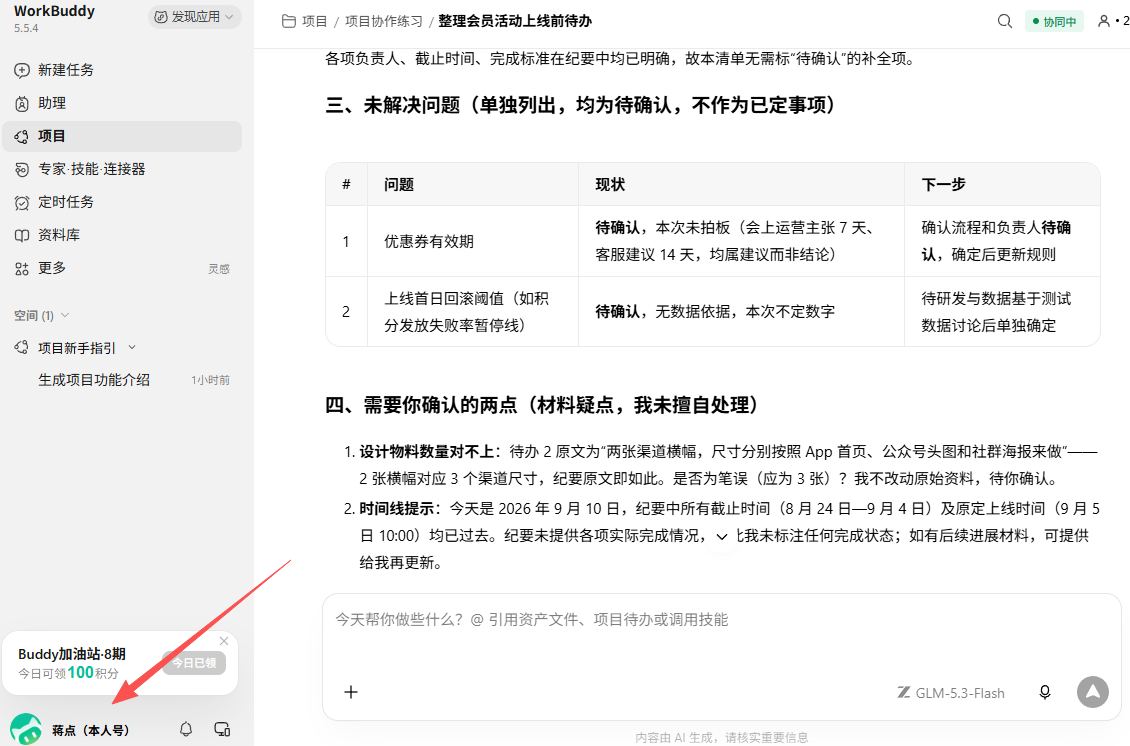Open the notifications bell icon
Viewport: 1130px width, 746px height.
point(186,729)
